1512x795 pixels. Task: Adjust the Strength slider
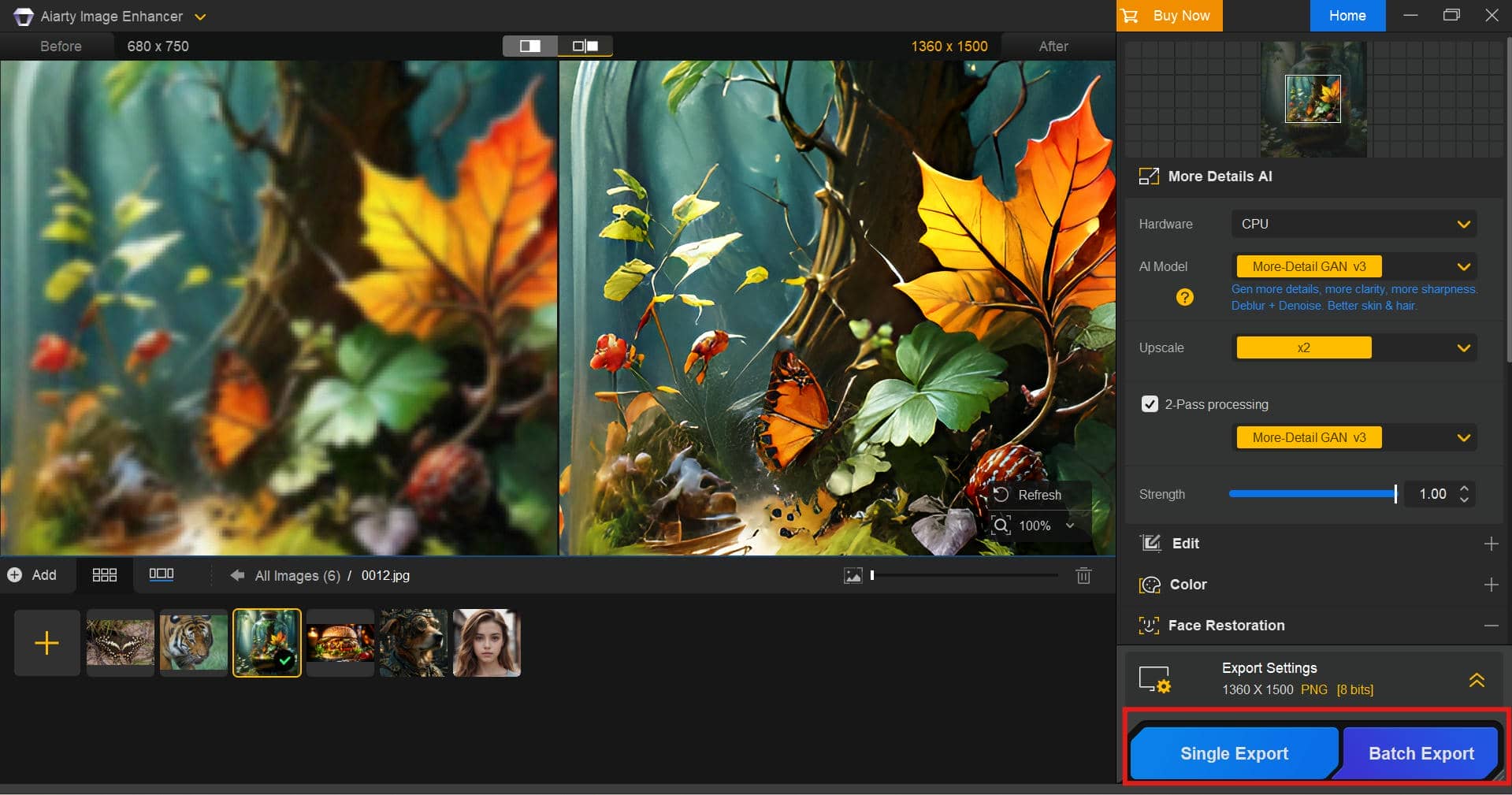[1313, 494]
